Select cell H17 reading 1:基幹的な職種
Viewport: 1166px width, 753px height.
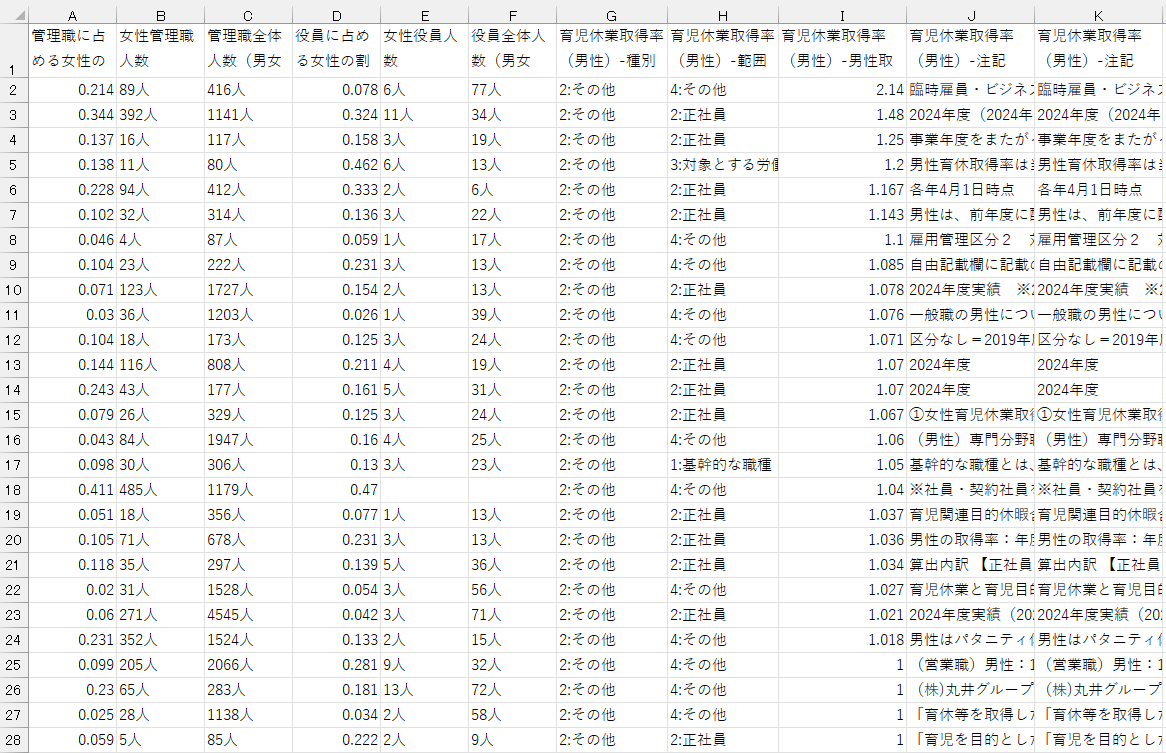(723, 465)
